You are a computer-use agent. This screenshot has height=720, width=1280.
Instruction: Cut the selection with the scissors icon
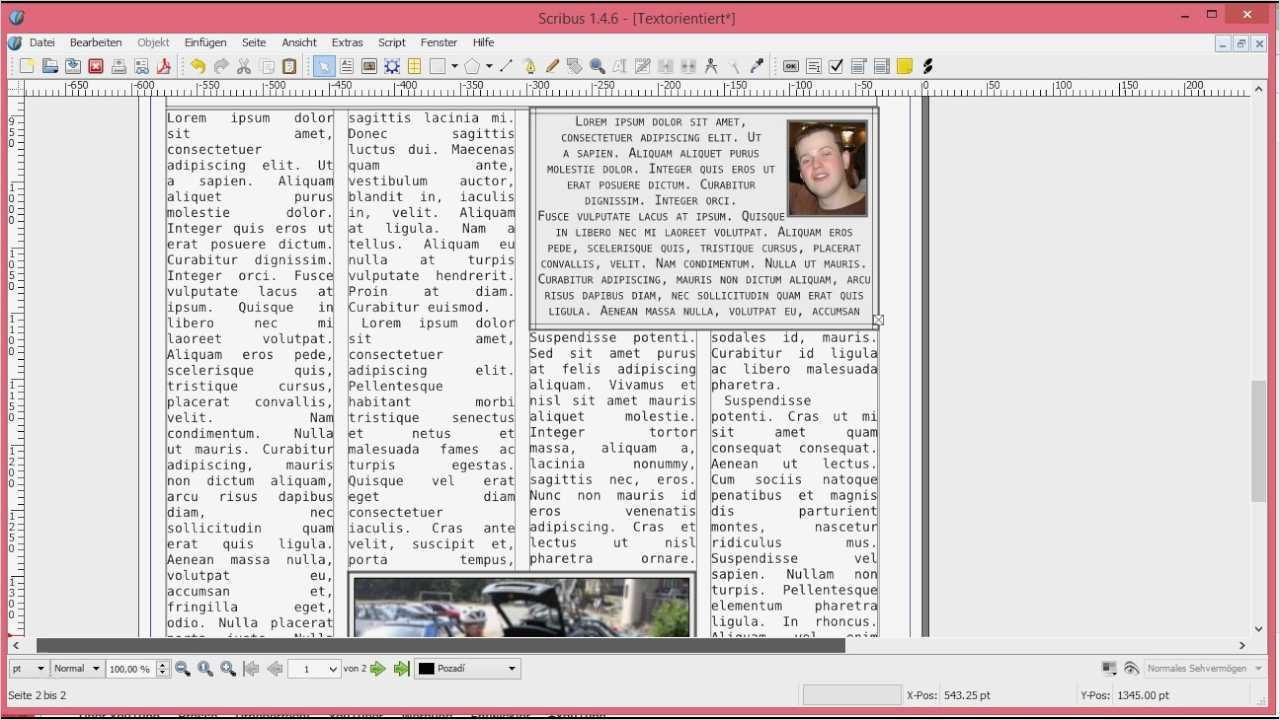tap(243, 66)
